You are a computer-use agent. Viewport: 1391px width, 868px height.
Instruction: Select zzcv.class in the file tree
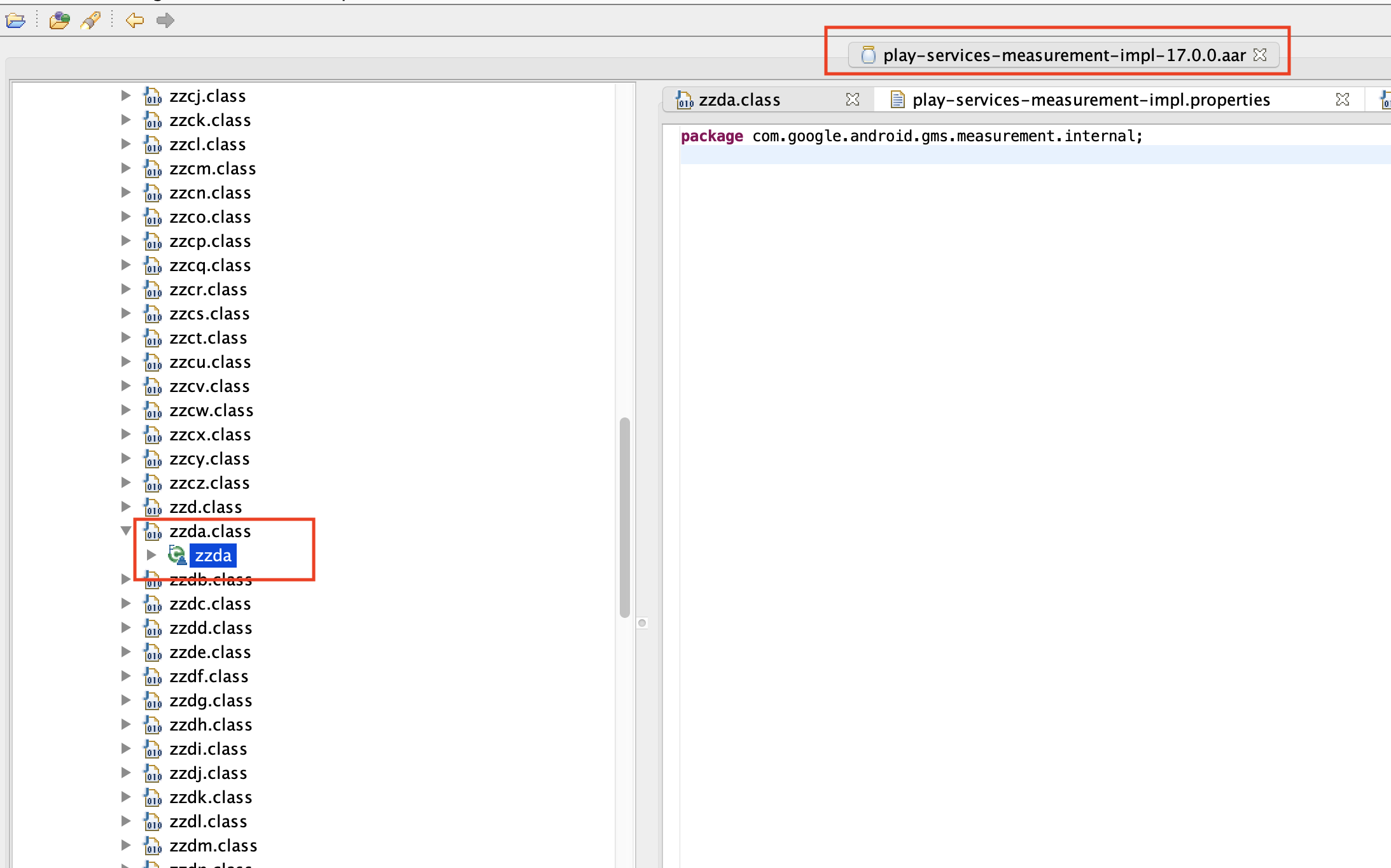pos(209,386)
